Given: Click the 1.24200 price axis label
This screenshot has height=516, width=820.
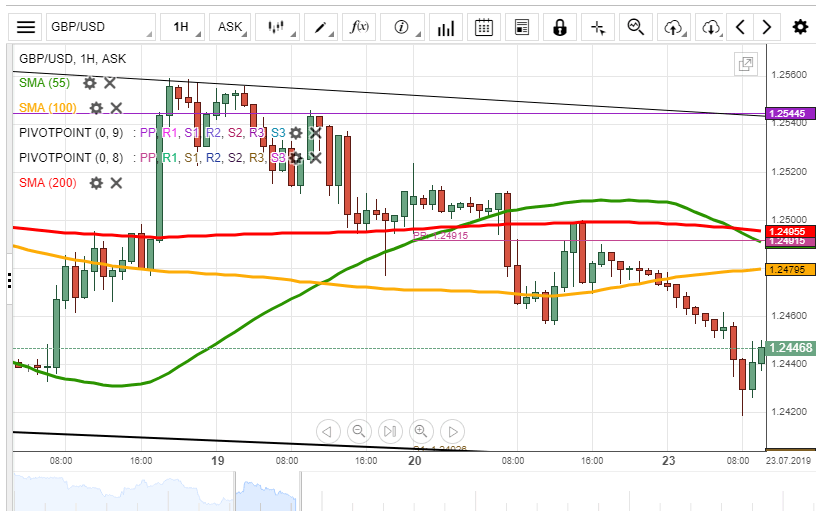Looking at the screenshot, I should [789, 411].
